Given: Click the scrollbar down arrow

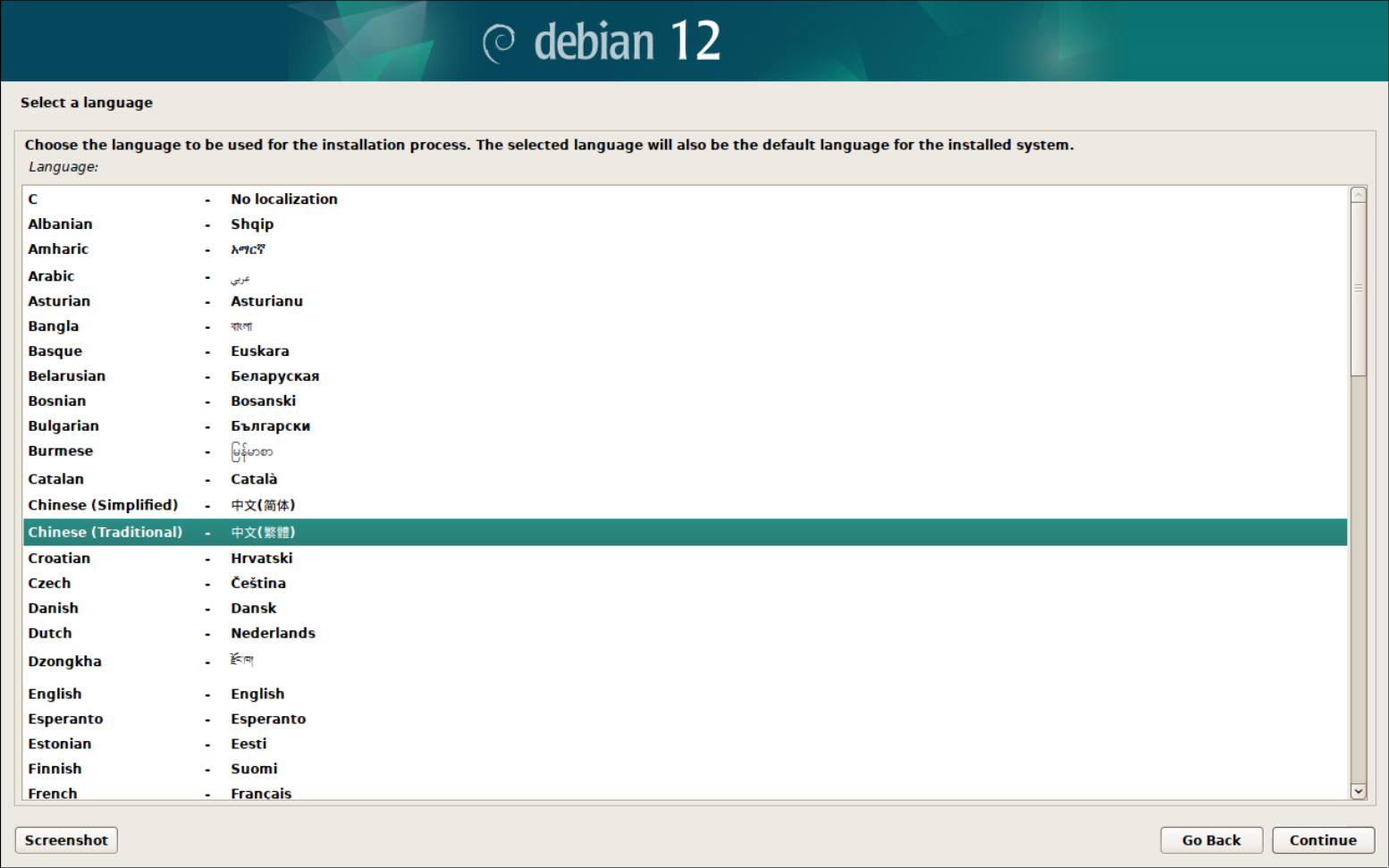Looking at the screenshot, I should [x=1360, y=792].
